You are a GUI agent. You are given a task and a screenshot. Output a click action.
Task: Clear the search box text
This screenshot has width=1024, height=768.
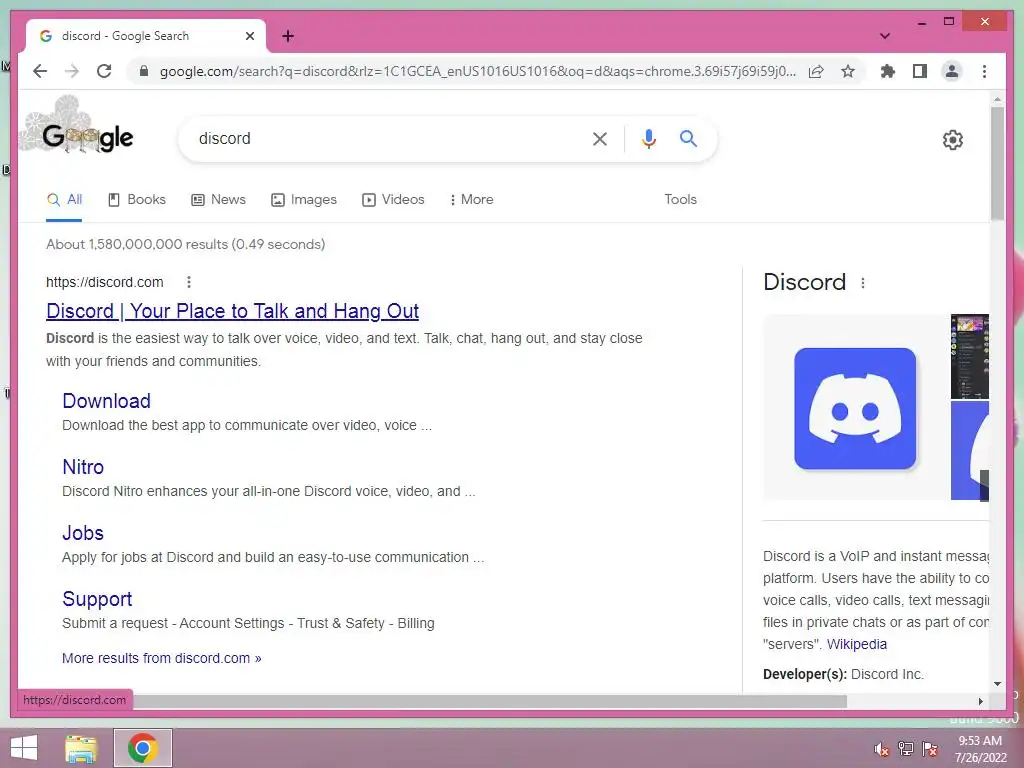(x=600, y=138)
